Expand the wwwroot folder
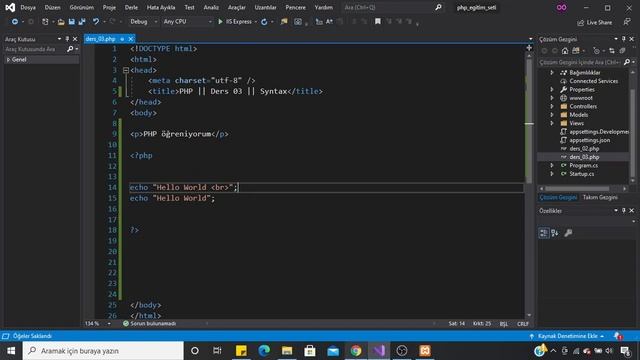The image size is (640, 360). tap(552, 98)
